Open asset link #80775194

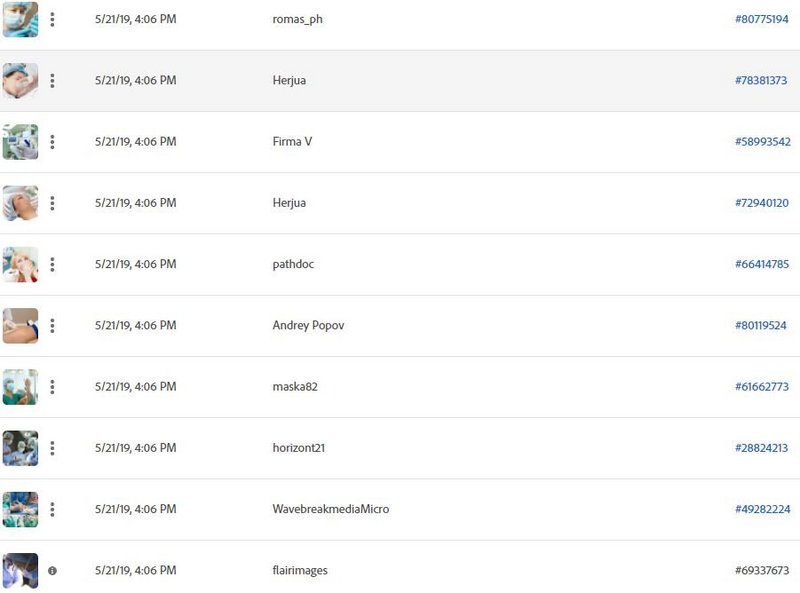coord(761,19)
